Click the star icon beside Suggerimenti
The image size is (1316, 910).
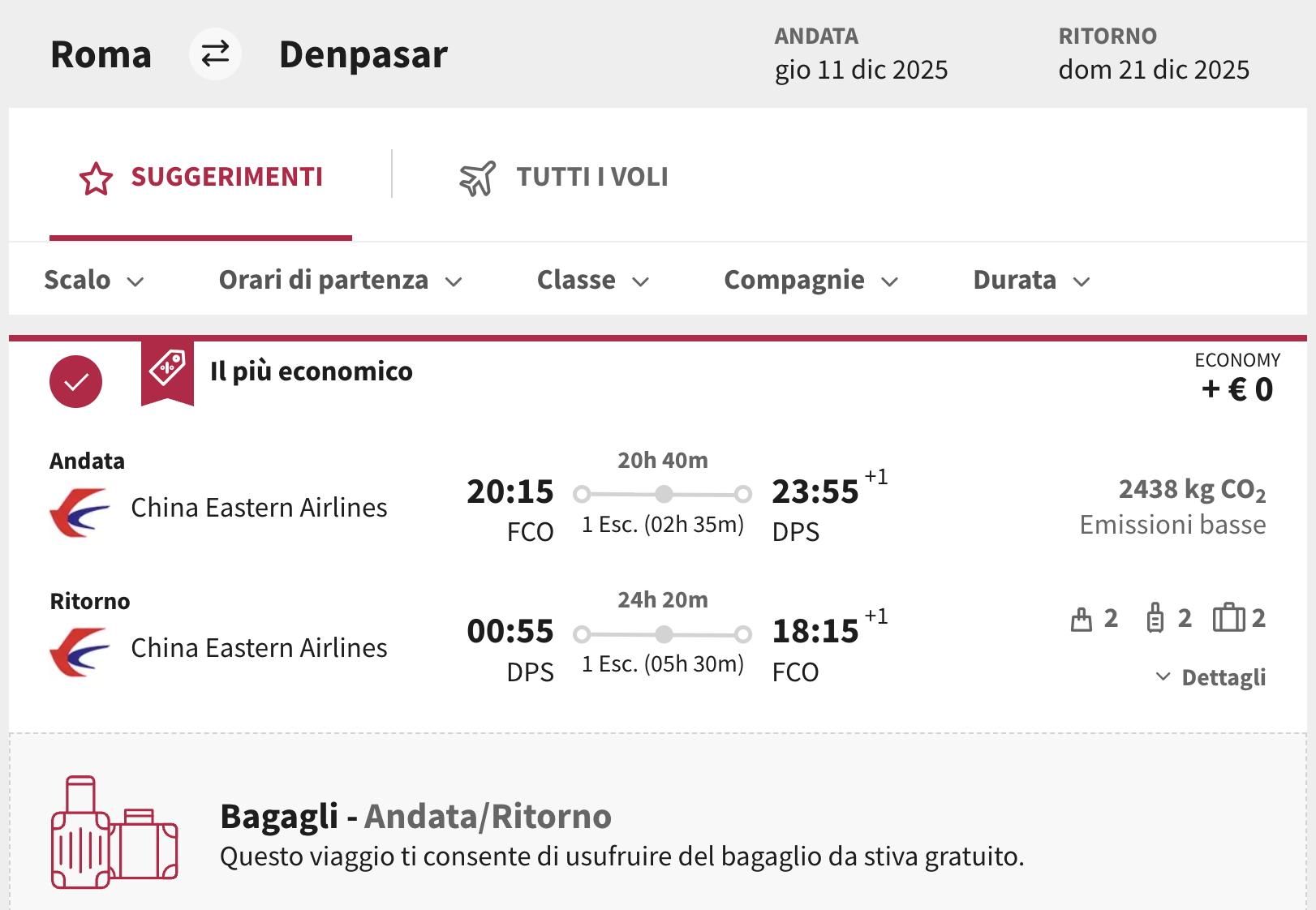click(x=95, y=178)
